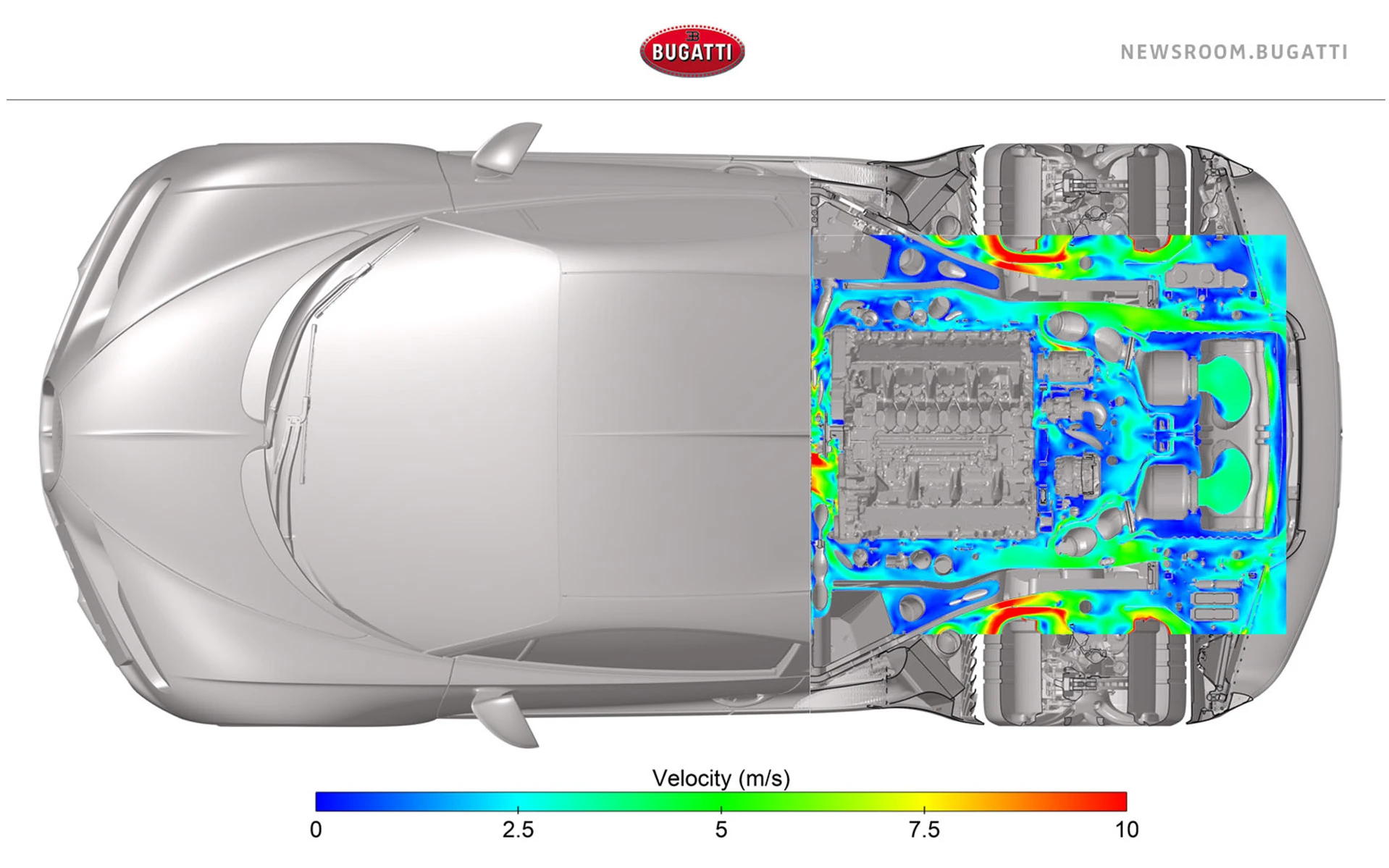
Task: Click the upper side mirror of the car
Action: click(x=507, y=148)
